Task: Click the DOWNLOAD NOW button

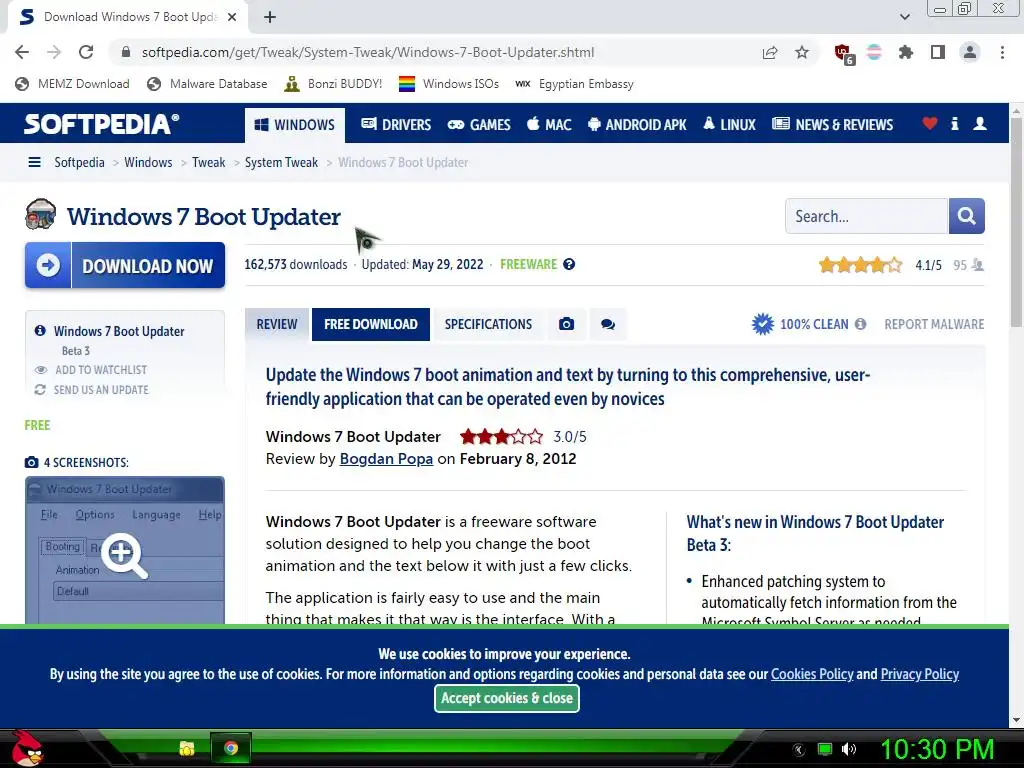Action: 125,265
